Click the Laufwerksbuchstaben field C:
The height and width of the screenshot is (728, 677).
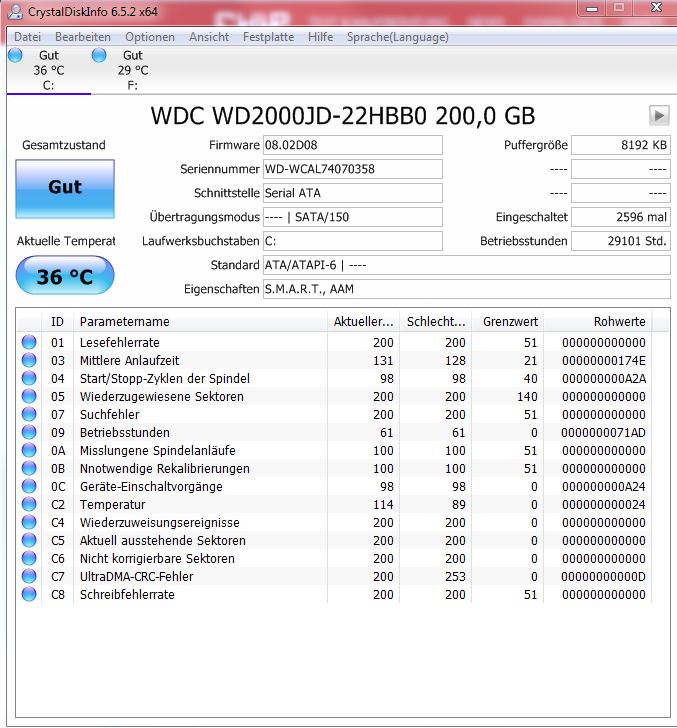click(352, 241)
